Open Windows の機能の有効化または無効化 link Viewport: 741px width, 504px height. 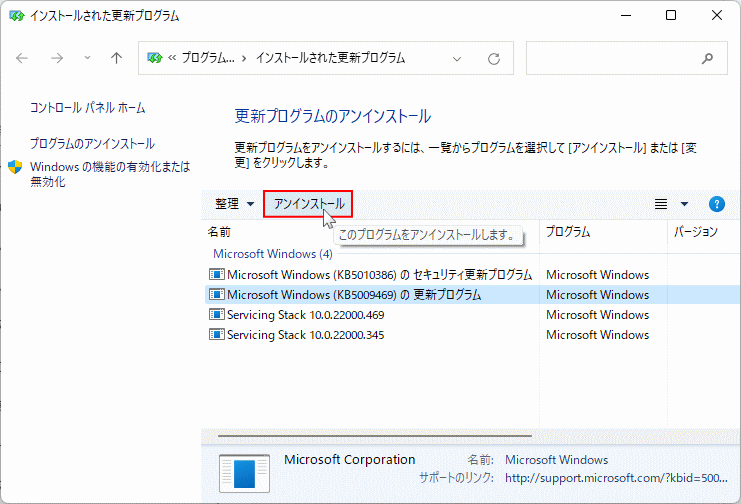pyautogui.click(x=110, y=174)
